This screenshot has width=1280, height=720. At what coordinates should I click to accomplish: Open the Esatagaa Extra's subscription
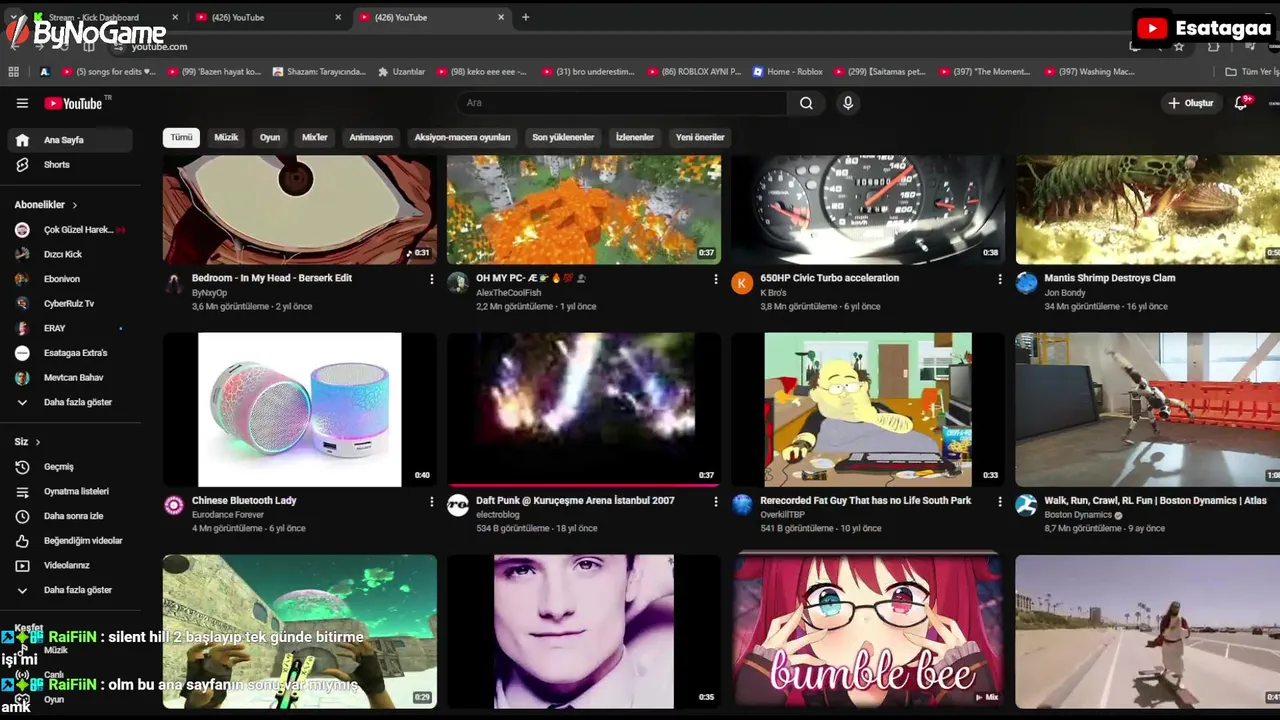pyautogui.click(x=70, y=353)
